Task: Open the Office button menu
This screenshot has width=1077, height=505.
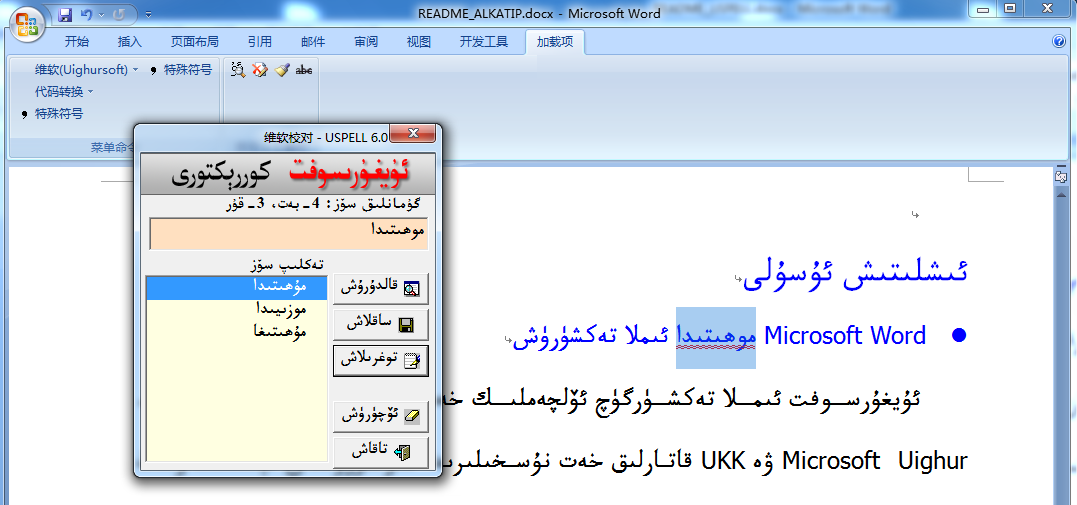Action: pos(27,24)
